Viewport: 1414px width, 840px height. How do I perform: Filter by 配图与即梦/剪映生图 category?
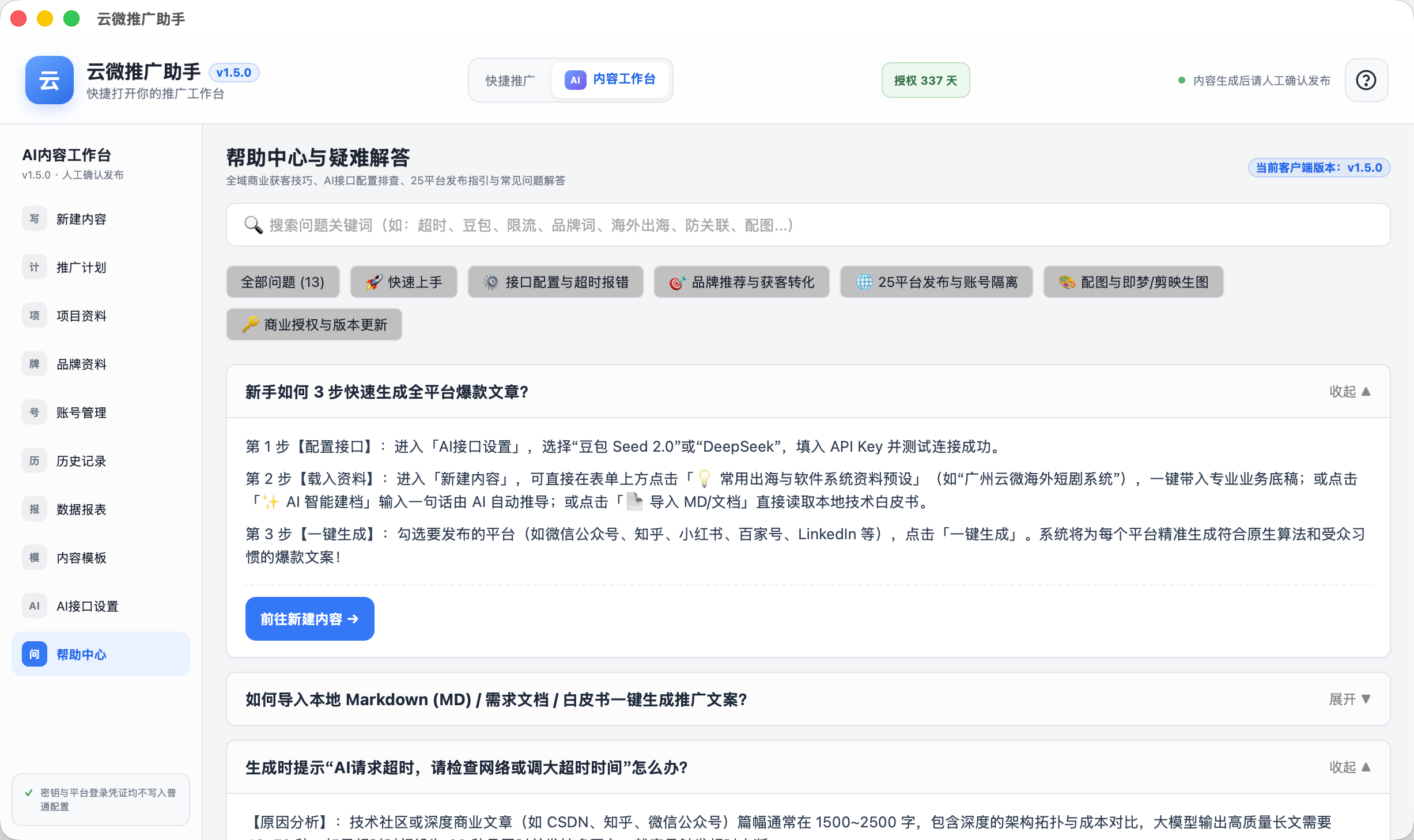(x=1133, y=282)
